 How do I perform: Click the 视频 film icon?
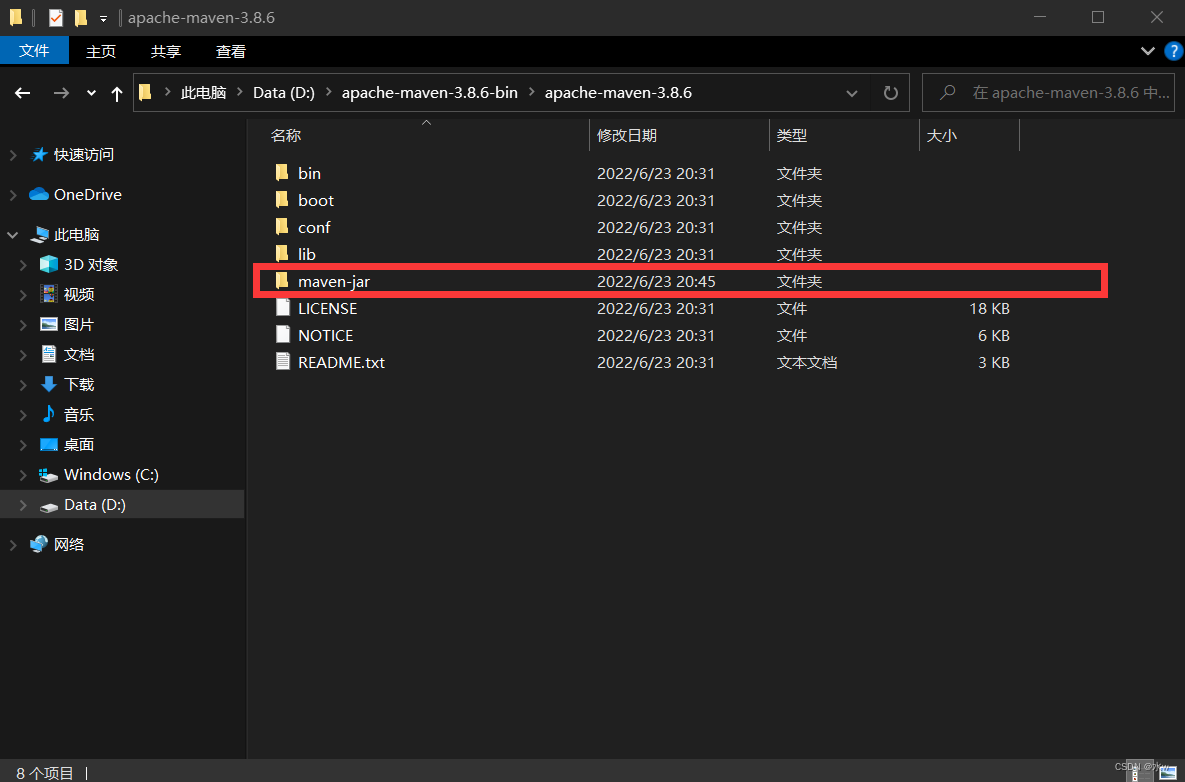(49, 294)
